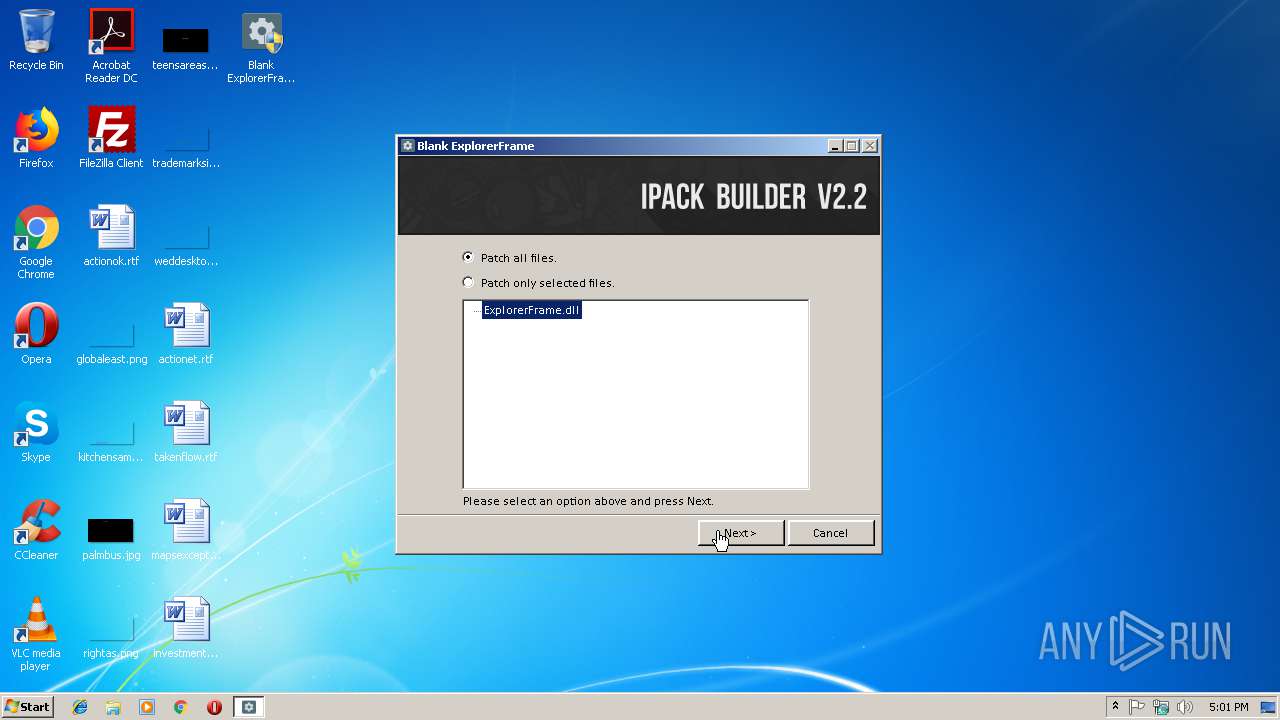Select the kitchensam desktop file
The image size is (1280, 720).
tap(111, 441)
